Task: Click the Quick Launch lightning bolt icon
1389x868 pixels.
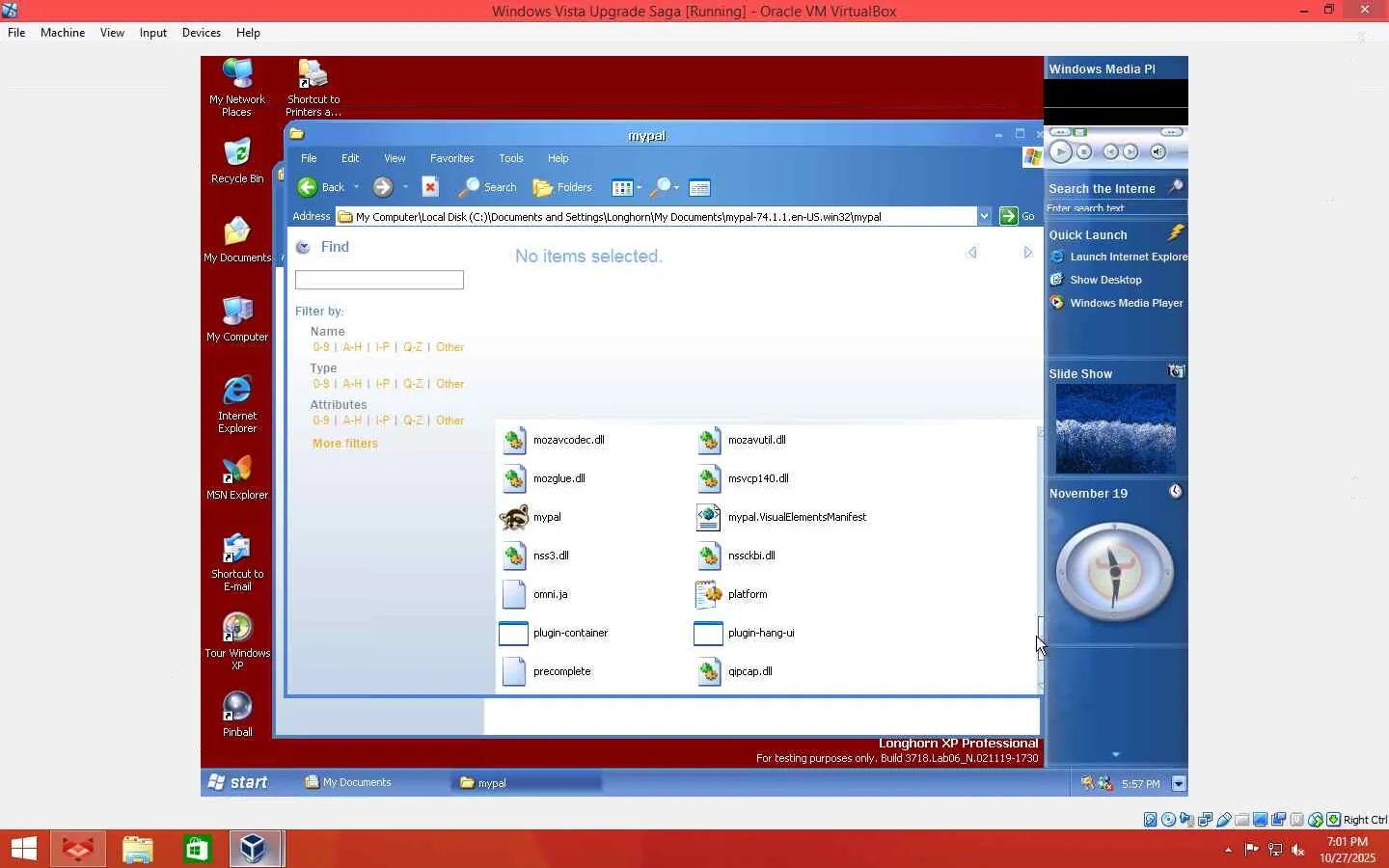Action: click(1176, 232)
